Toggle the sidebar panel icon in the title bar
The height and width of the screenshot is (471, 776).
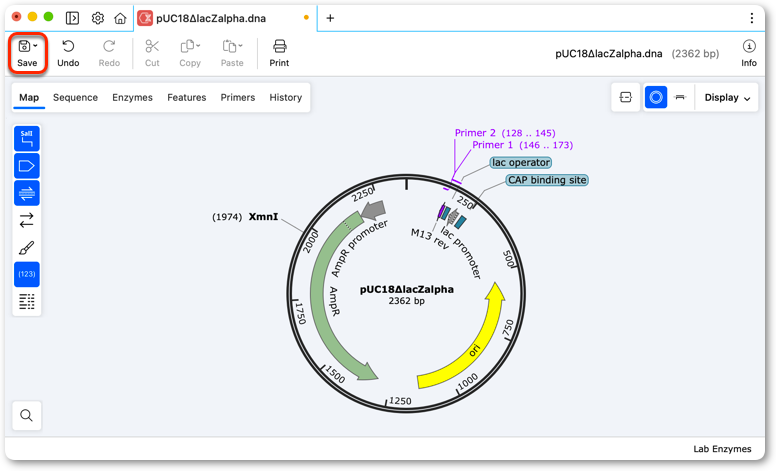click(x=72, y=18)
